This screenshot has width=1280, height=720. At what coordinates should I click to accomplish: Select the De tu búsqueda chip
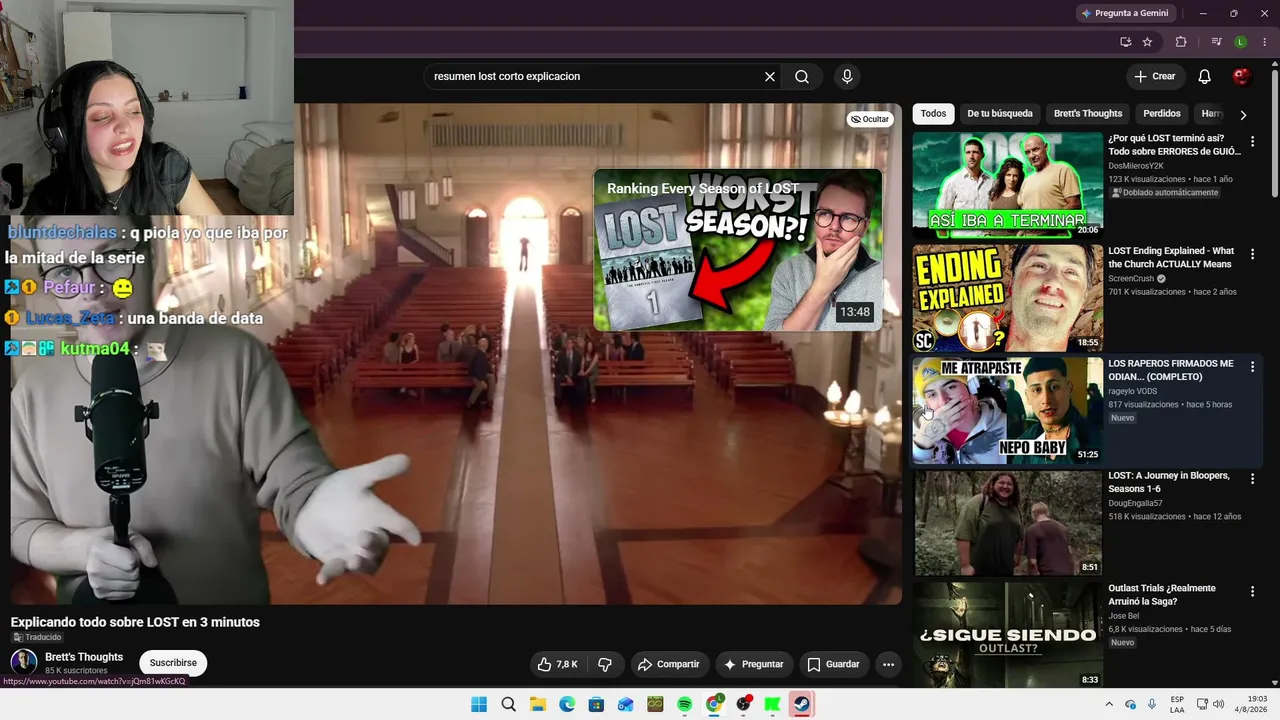1000,114
